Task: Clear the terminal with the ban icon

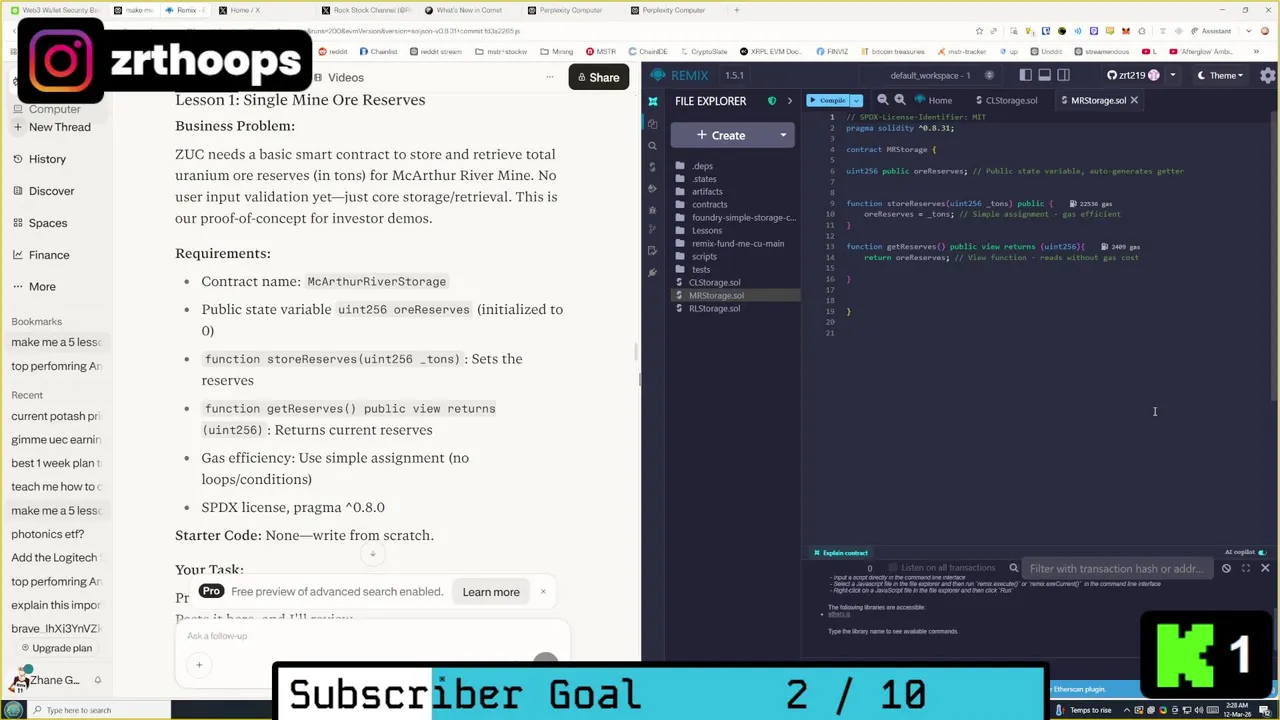Action: point(1226,568)
